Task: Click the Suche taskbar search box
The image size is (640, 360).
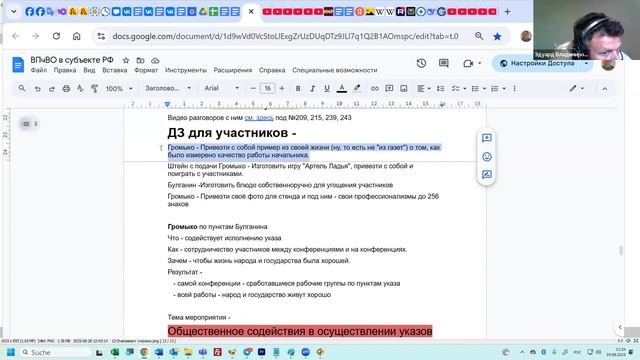Action: (x=56, y=352)
